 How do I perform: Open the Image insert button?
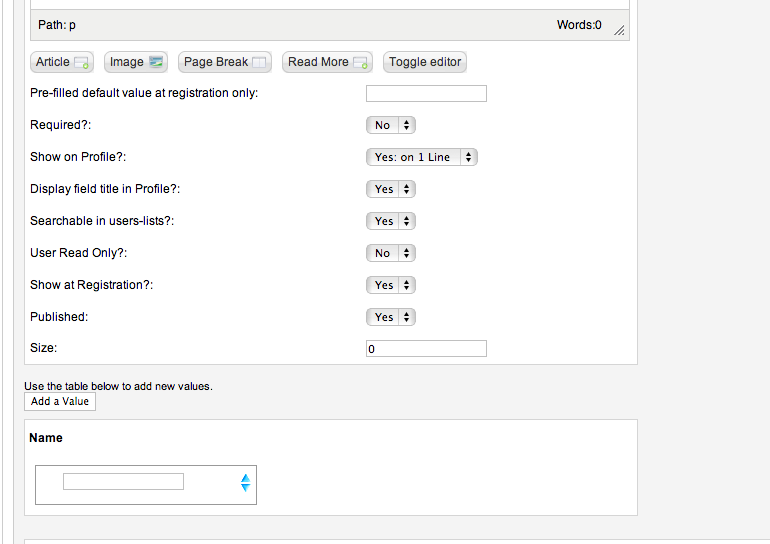coord(136,62)
